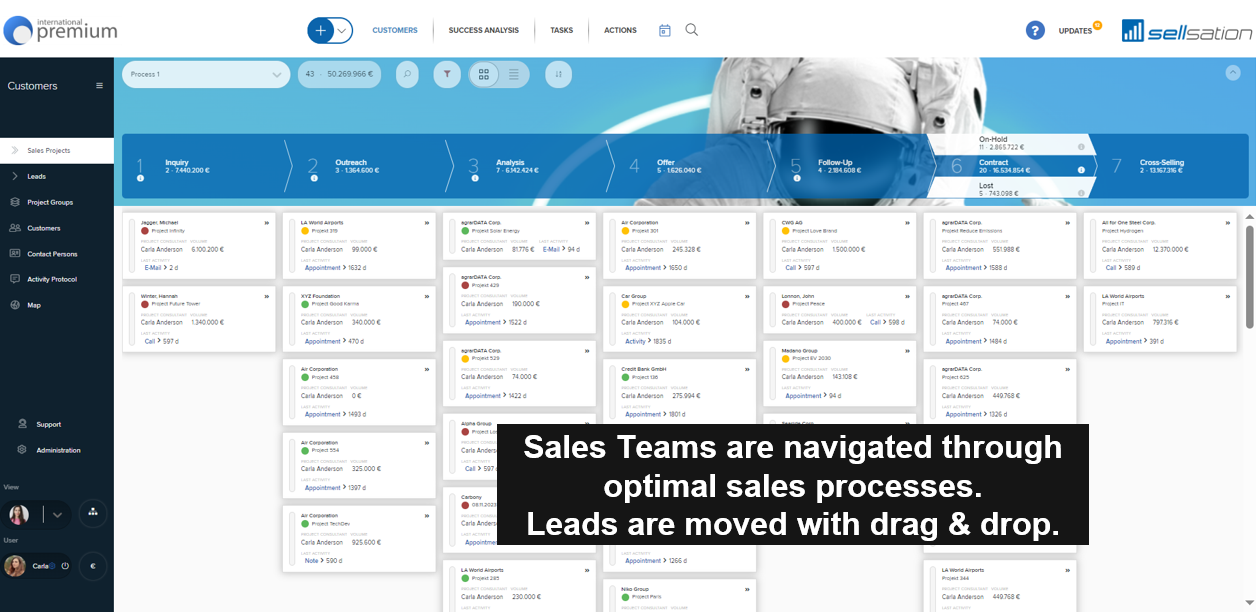
Task: Expand the CWG AG card arrows
Action: [907, 223]
